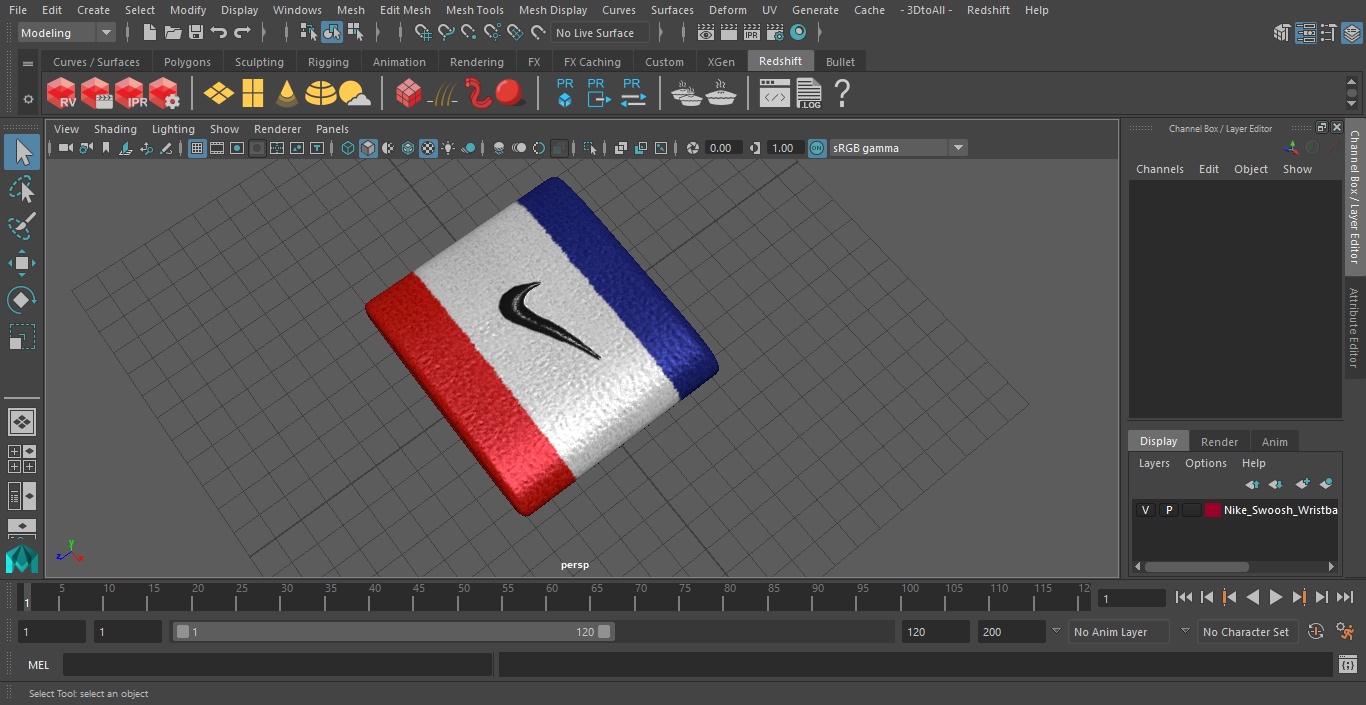The height and width of the screenshot is (705, 1366).
Task: Switch to the Render layer tab
Action: [x=1219, y=442]
